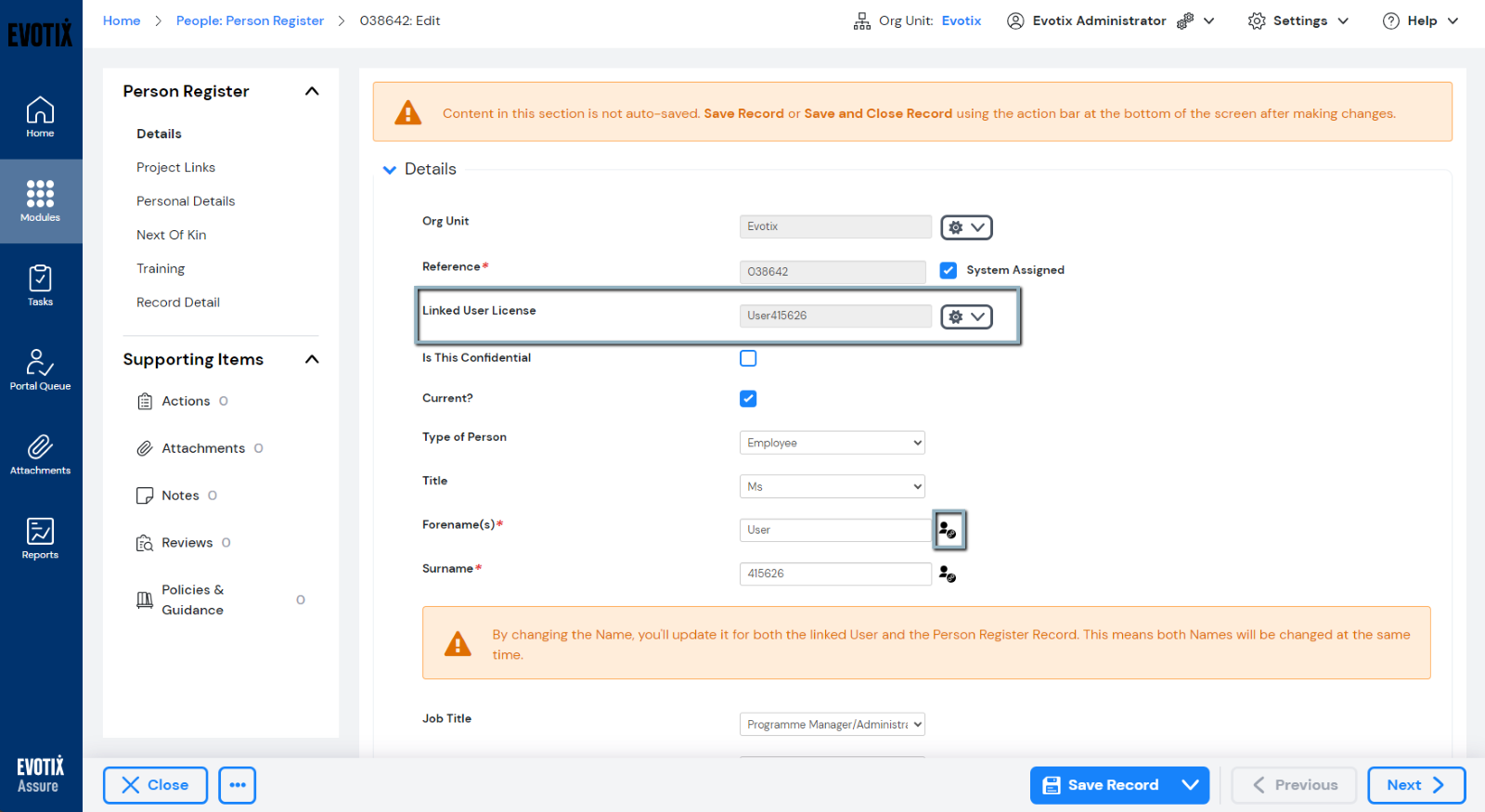Open Reports from the sidebar
Image resolution: width=1485 pixels, height=812 pixels.
(40, 539)
